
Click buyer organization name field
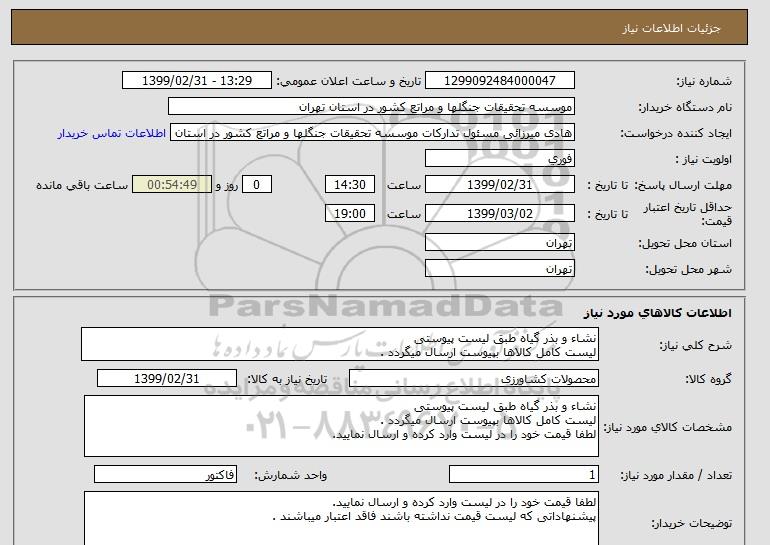(371, 107)
